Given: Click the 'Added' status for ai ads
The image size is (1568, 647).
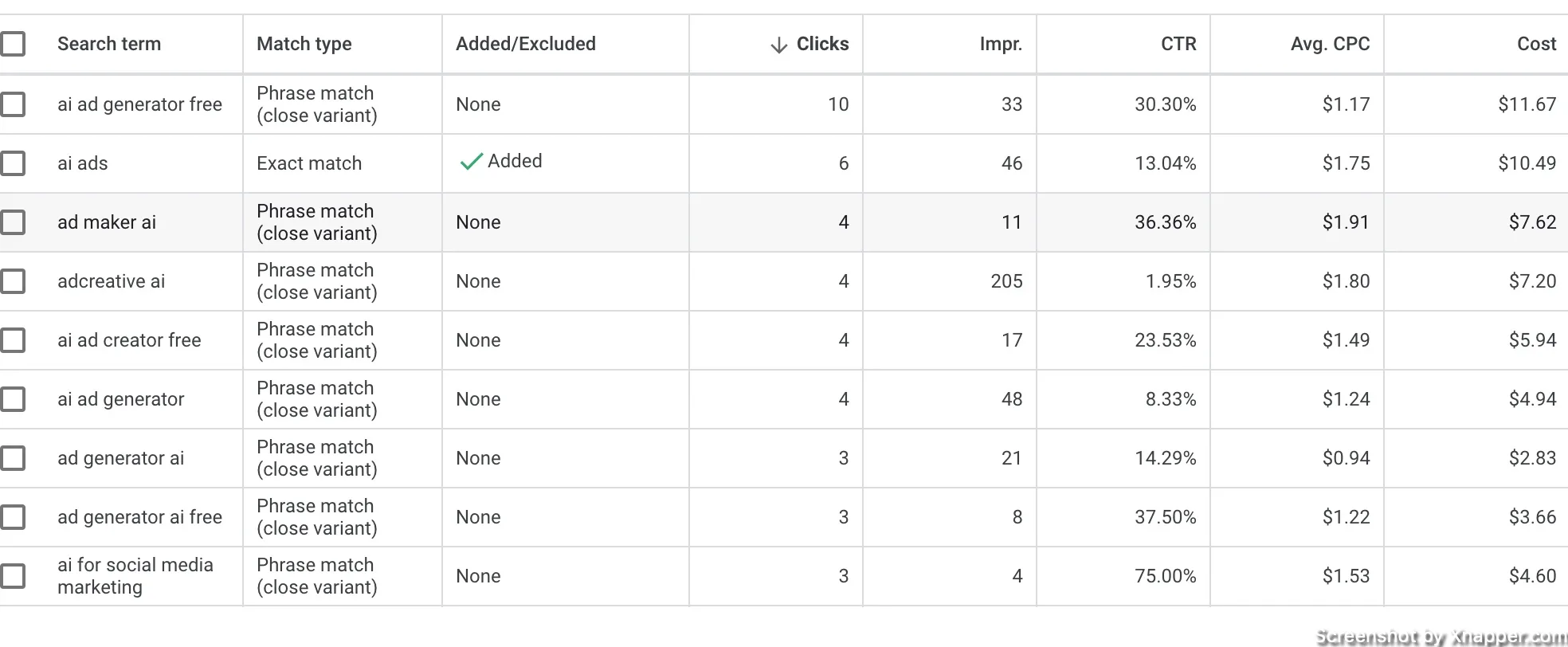Looking at the screenshot, I should click(x=515, y=161).
